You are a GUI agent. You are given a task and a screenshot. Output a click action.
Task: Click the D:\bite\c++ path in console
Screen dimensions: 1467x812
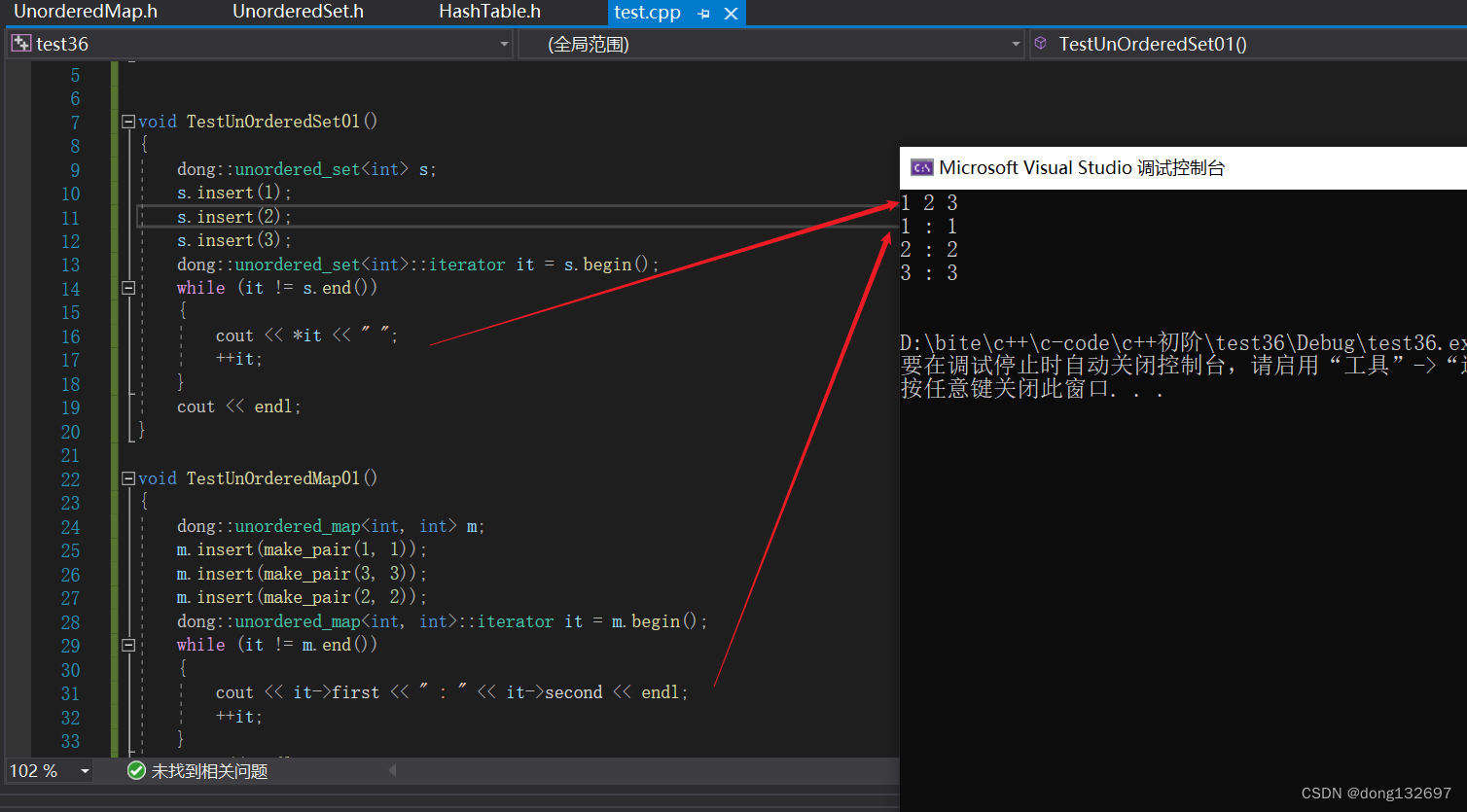coord(1183,343)
